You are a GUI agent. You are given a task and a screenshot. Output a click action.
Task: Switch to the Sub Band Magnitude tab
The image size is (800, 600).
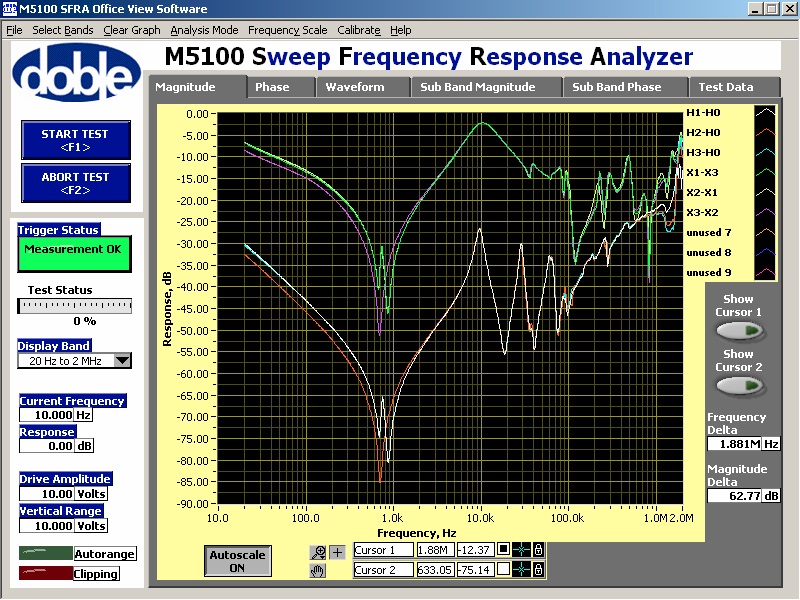487,87
